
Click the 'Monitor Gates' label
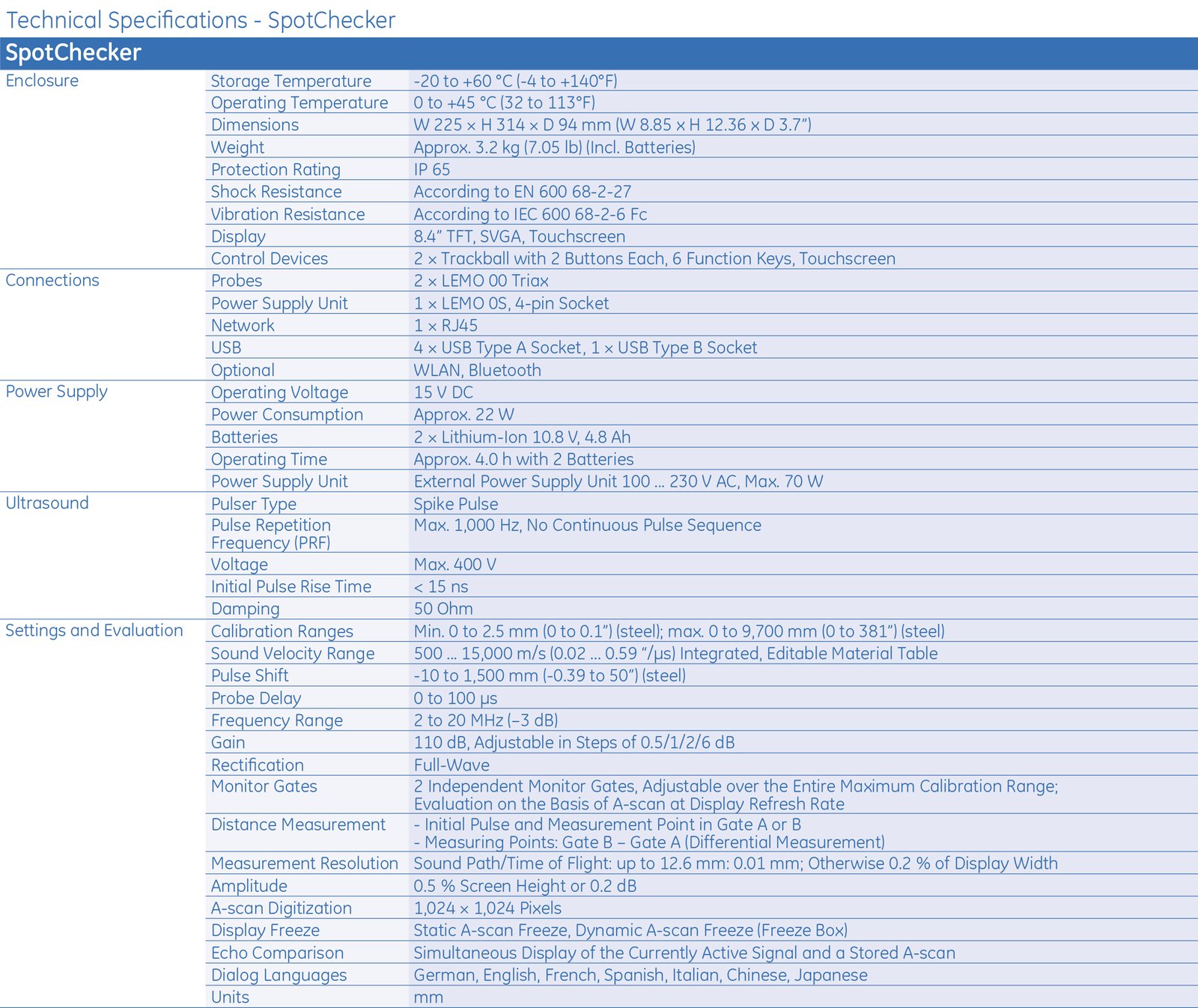(x=264, y=787)
